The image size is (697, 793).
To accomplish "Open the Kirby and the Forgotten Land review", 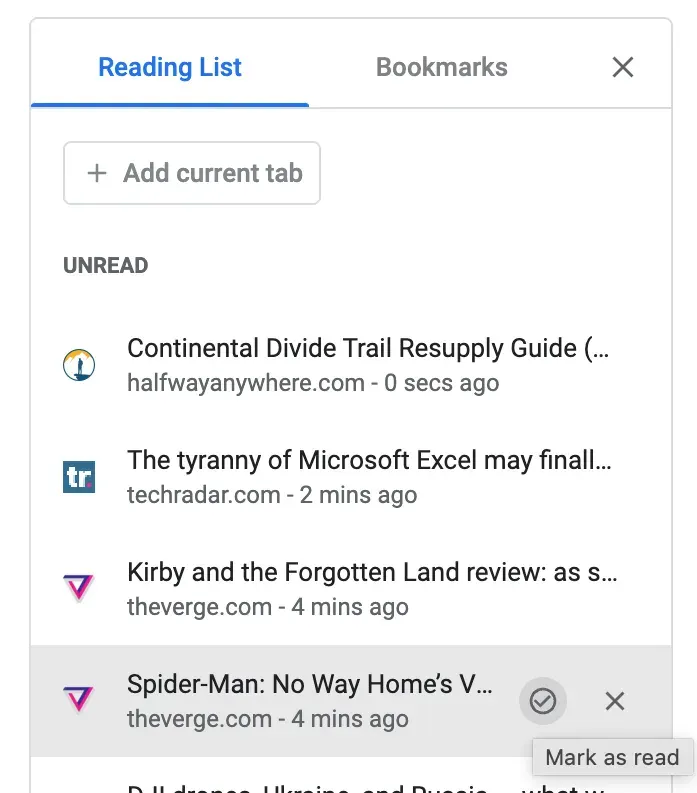I will tap(372, 573).
